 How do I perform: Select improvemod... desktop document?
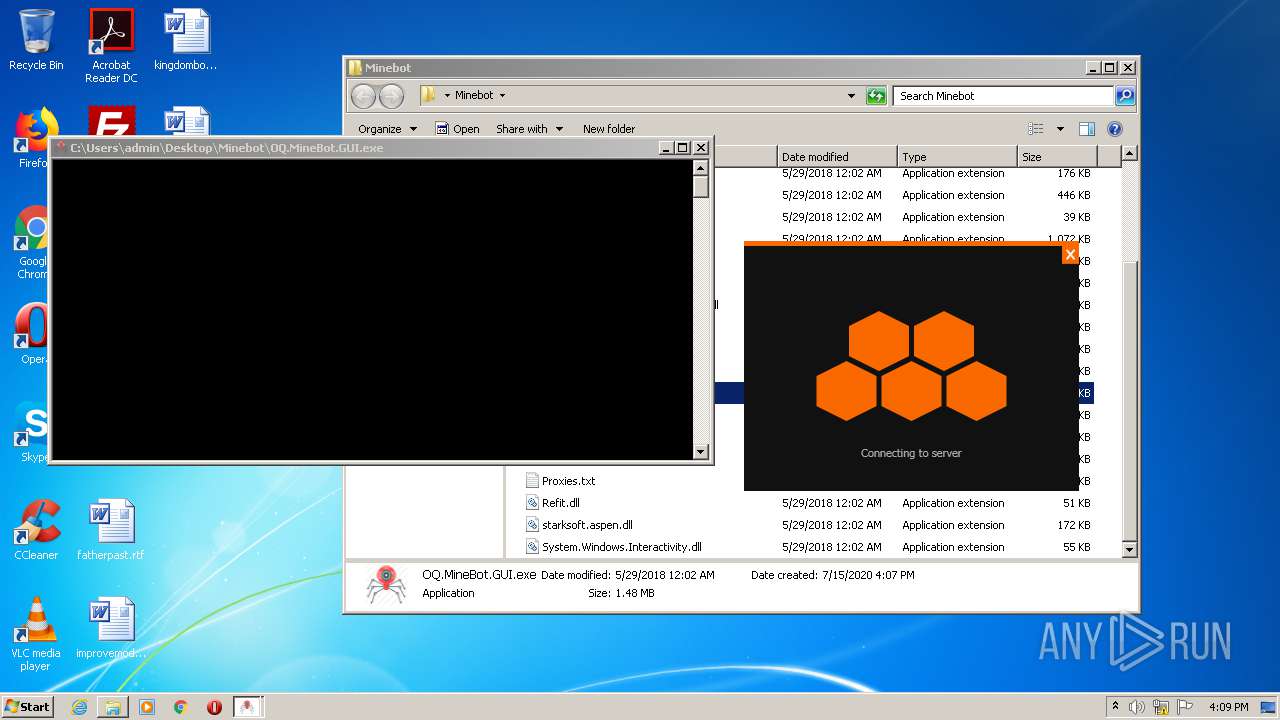tap(111, 628)
